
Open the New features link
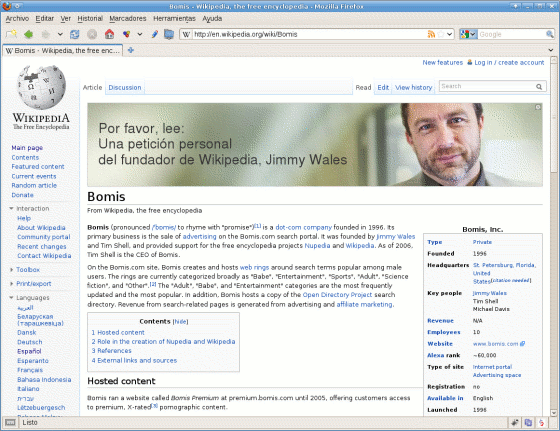click(x=442, y=62)
